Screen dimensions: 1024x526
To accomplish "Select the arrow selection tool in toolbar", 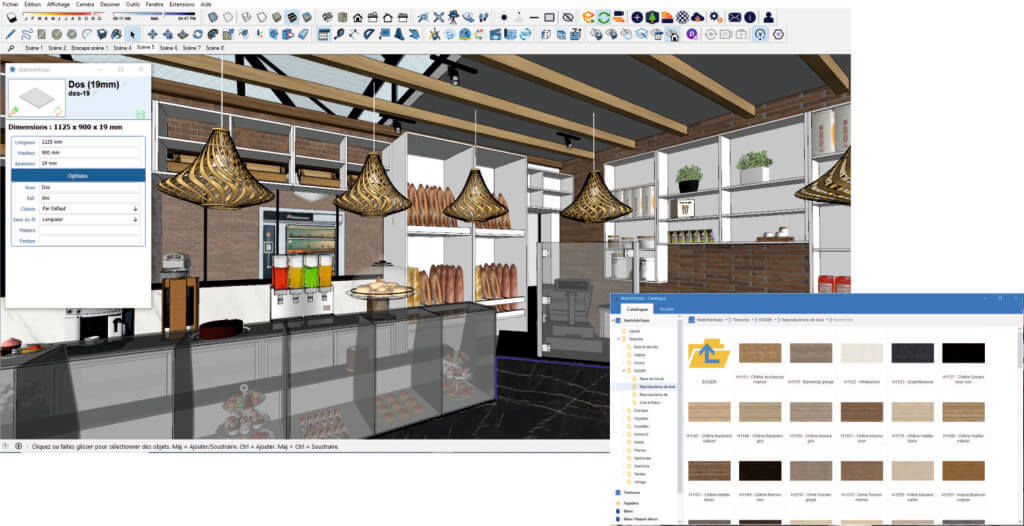I will [x=132, y=34].
